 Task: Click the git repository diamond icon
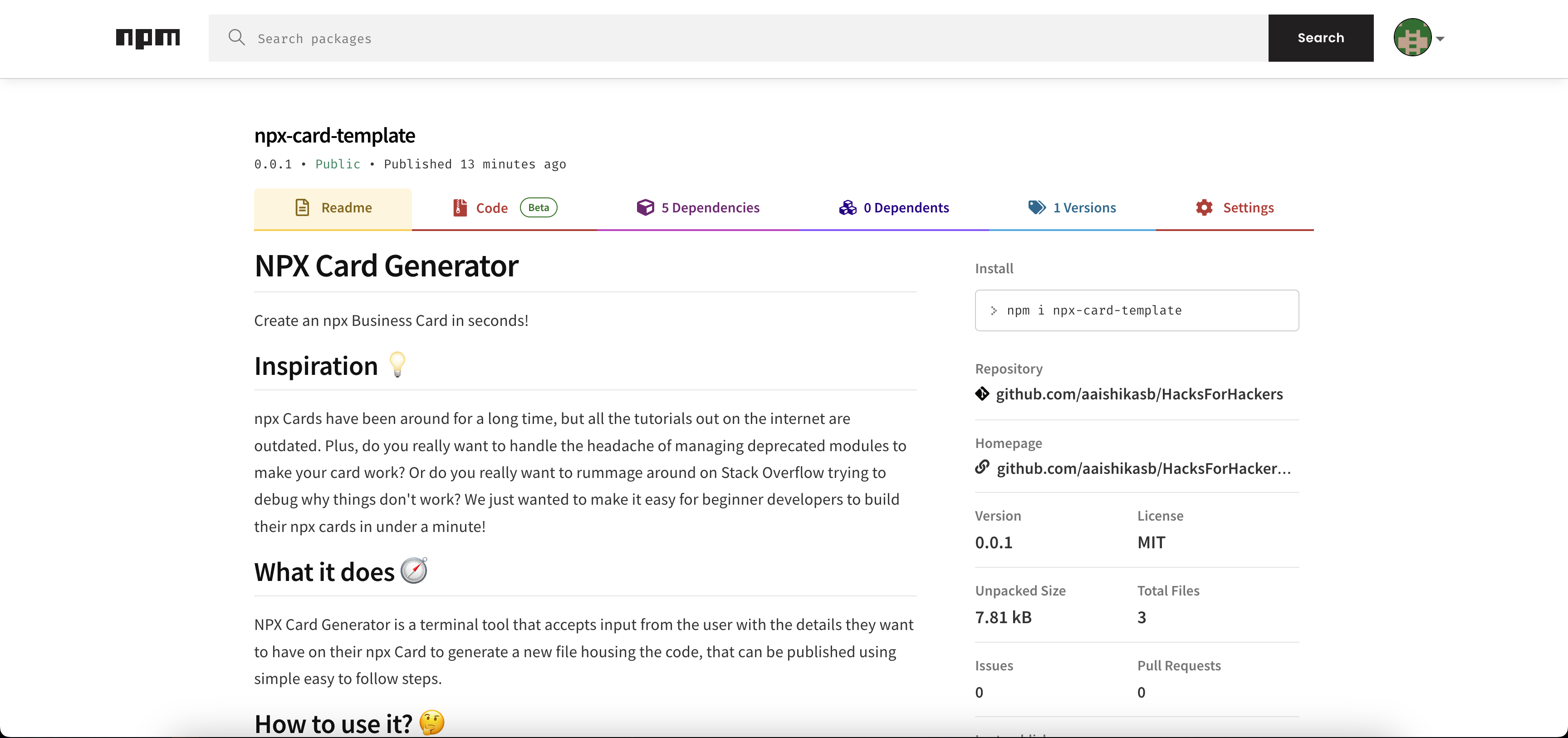[982, 394]
